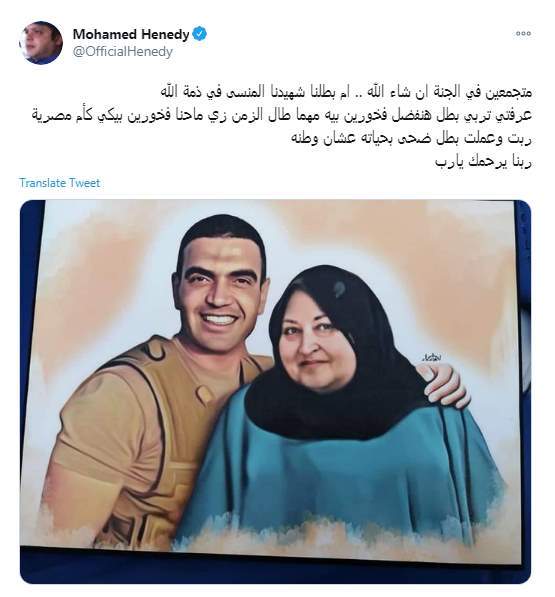
Task: Click the blue verified badge next to the name
Action: [x=199, y=34]
